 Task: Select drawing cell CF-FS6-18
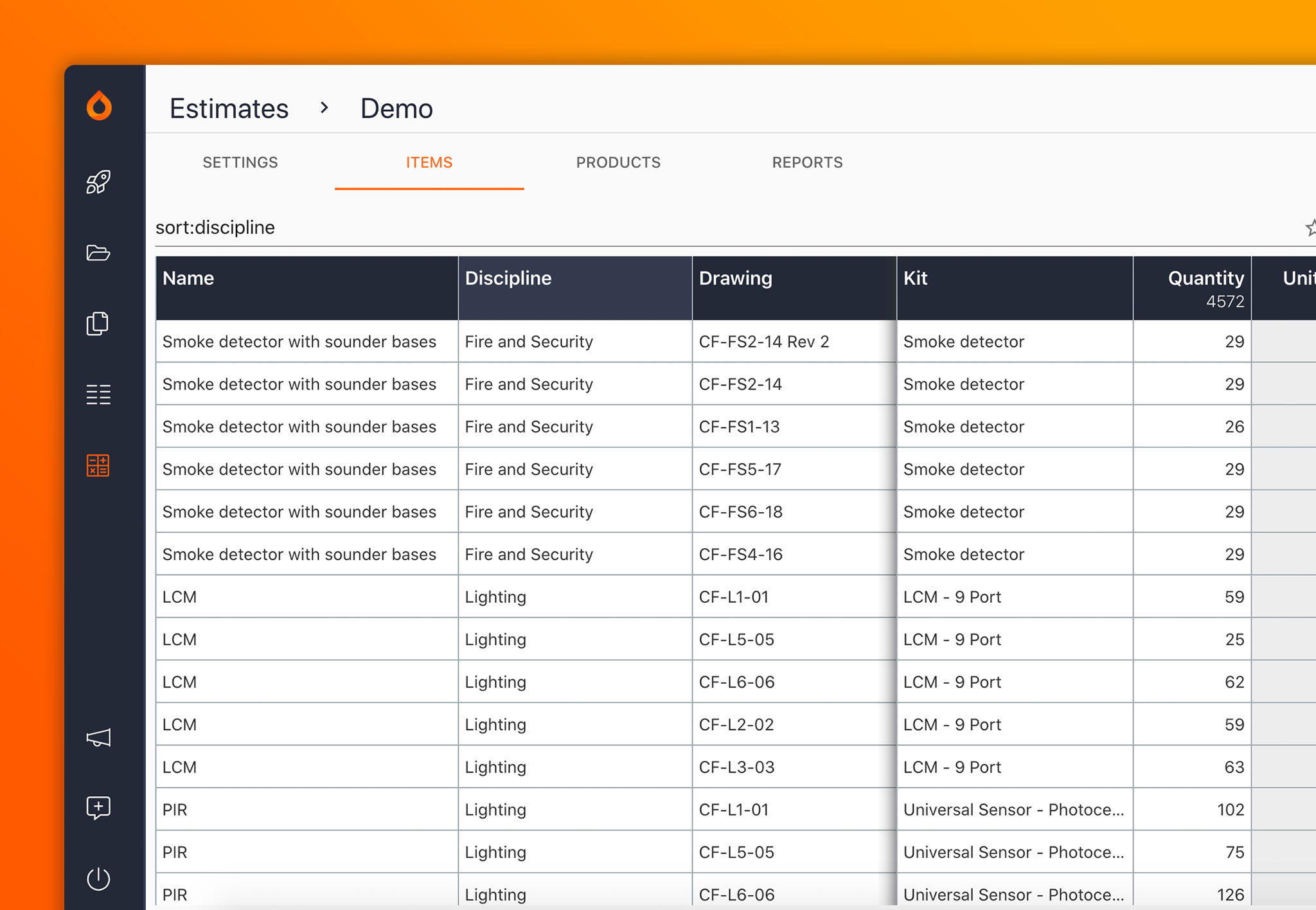[x=794, y=512]
